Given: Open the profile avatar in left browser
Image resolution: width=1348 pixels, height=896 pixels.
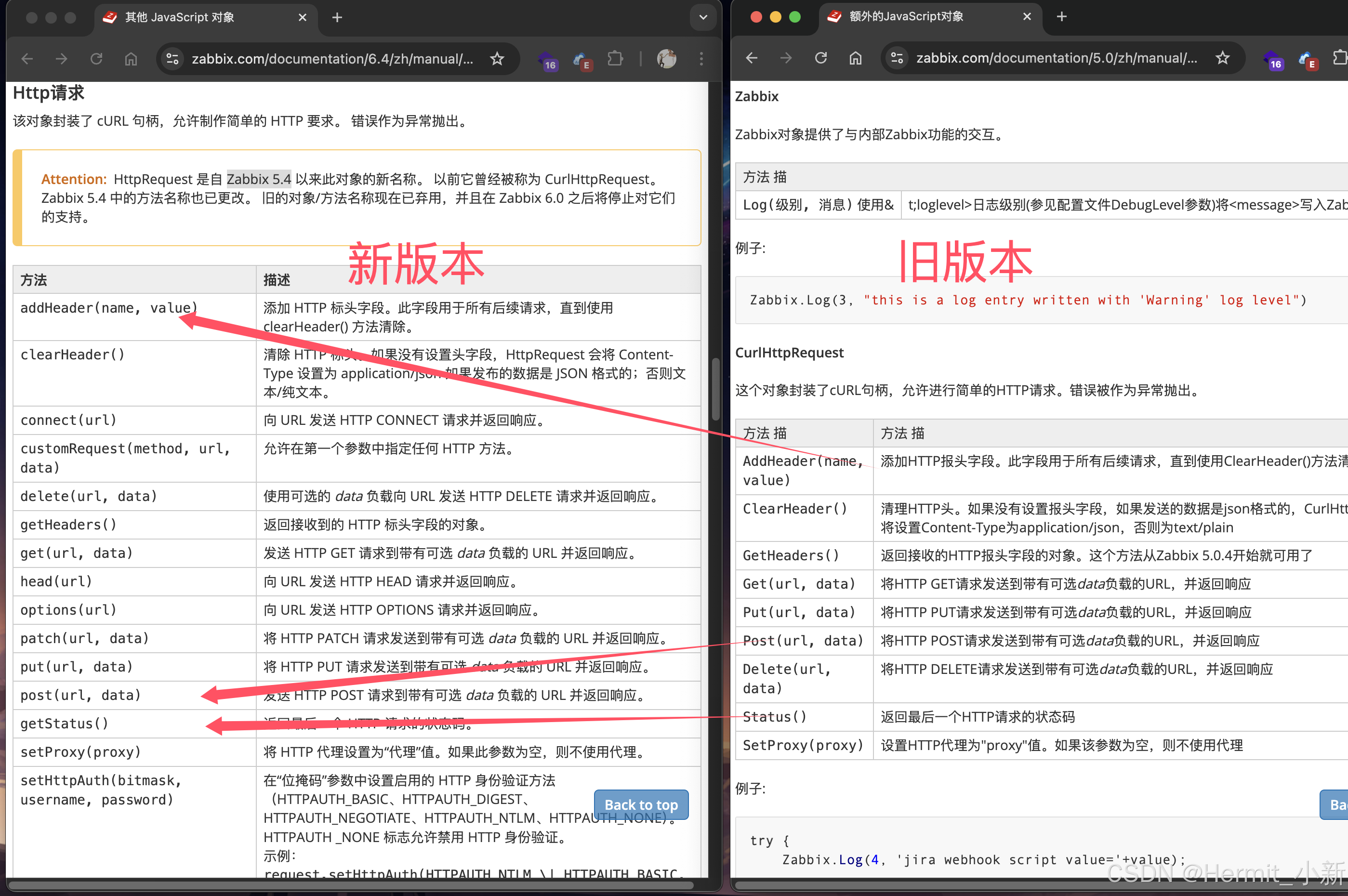Looking at the screenshot, I should 666,59.
